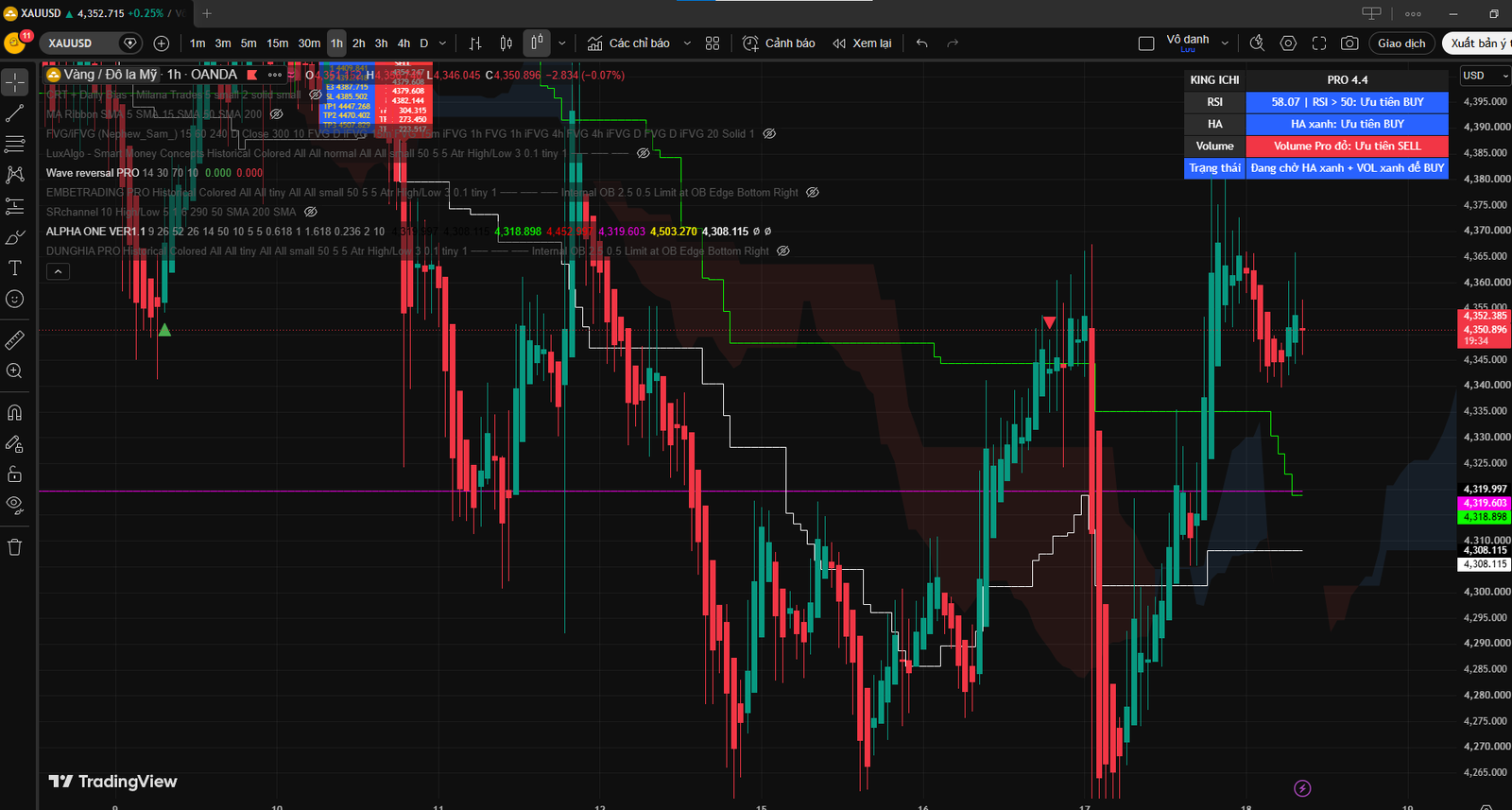Select the candles chart style icon

[507, 43]
